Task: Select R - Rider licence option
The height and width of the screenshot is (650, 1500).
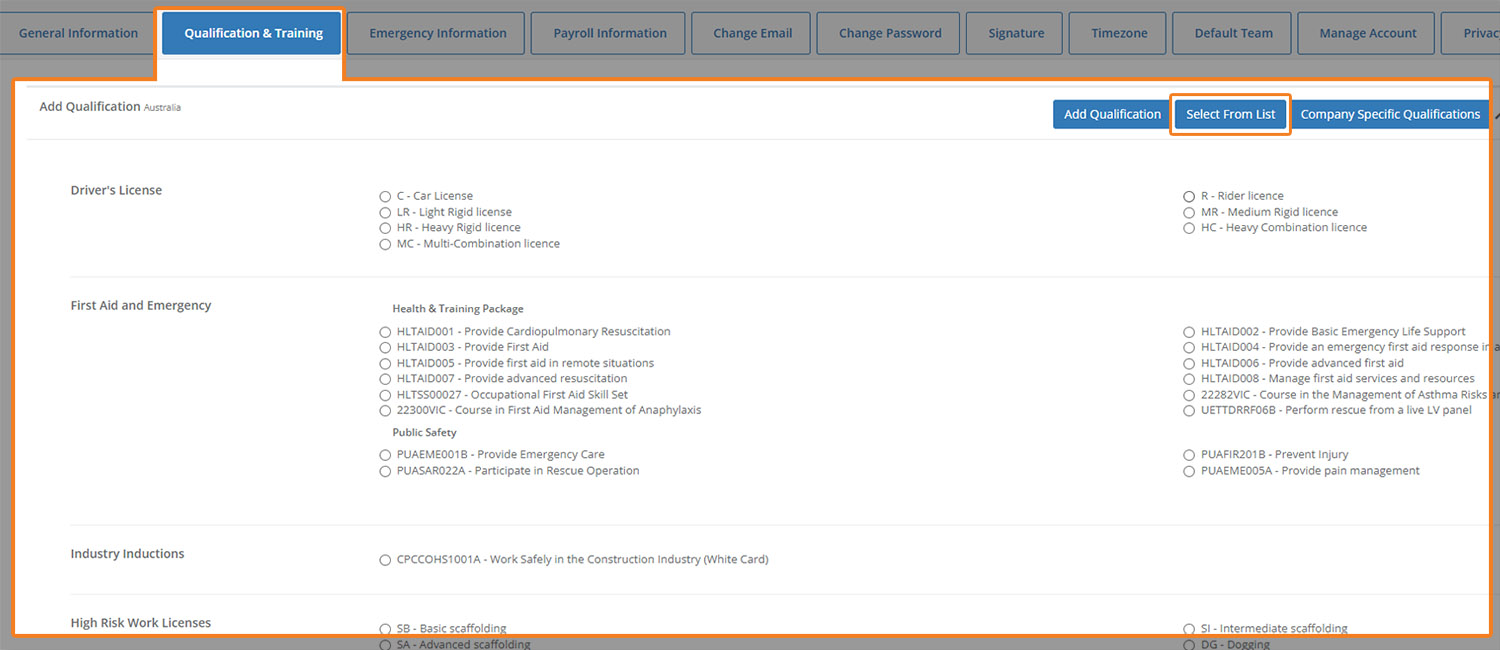Action: click(x=1189, y=196)
